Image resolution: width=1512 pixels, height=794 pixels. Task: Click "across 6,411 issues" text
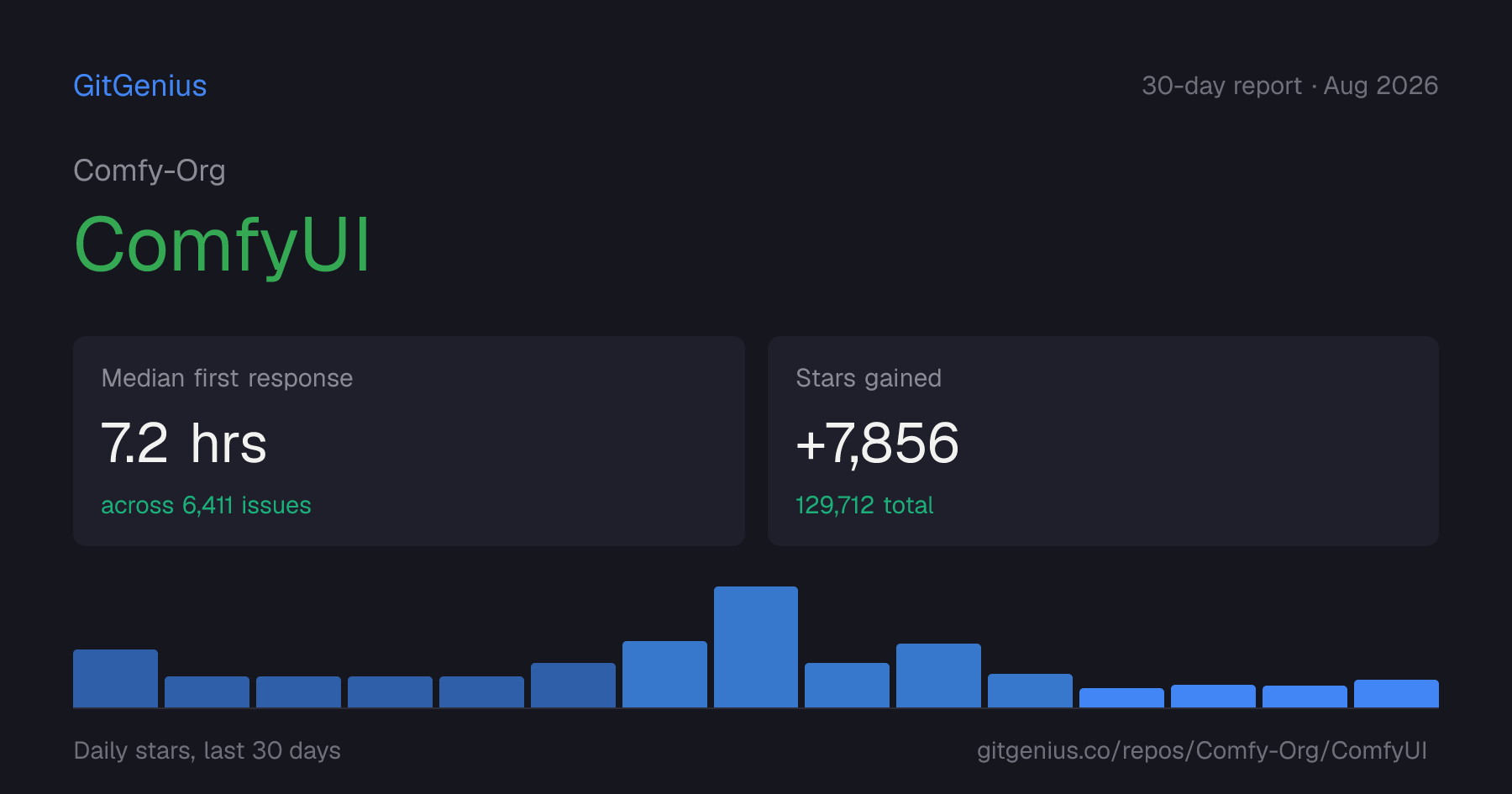pyautogui.click(x=206, y=505)
